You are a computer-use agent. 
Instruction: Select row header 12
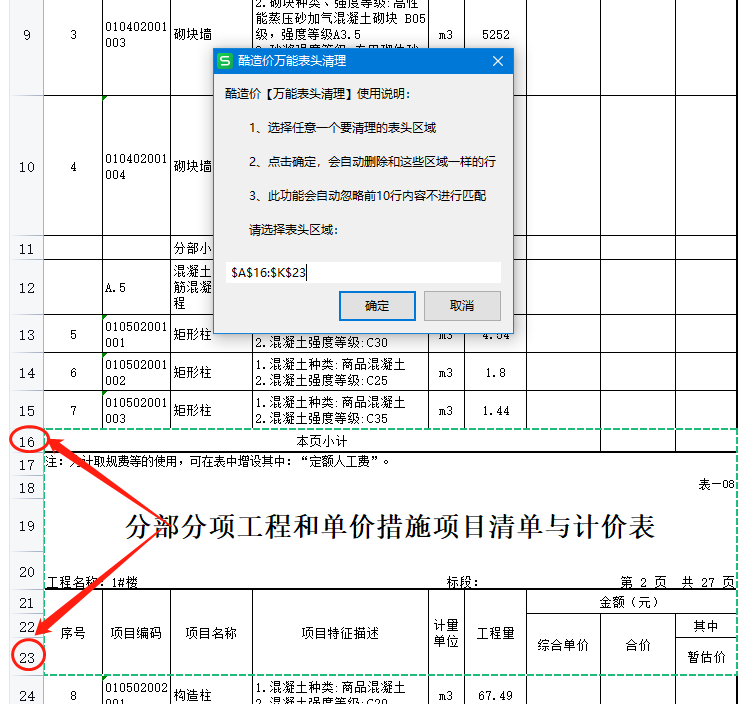pos(27,288)
